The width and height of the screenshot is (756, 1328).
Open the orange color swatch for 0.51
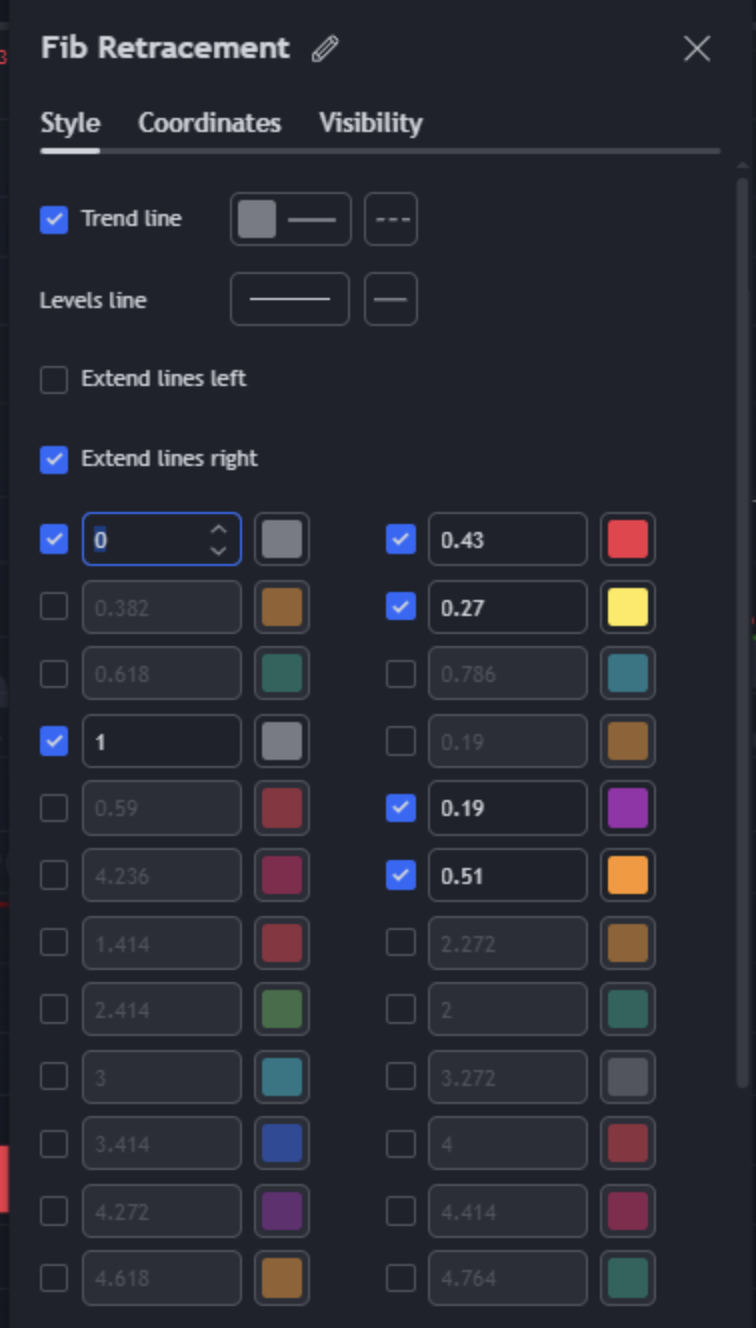(628, 875)
